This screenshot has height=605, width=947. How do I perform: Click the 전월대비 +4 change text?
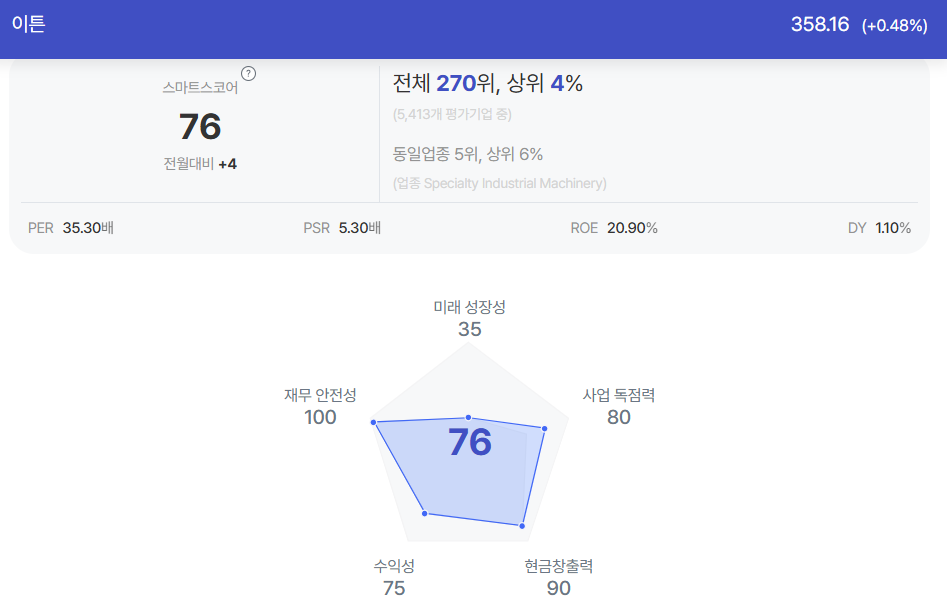point(200,164)
